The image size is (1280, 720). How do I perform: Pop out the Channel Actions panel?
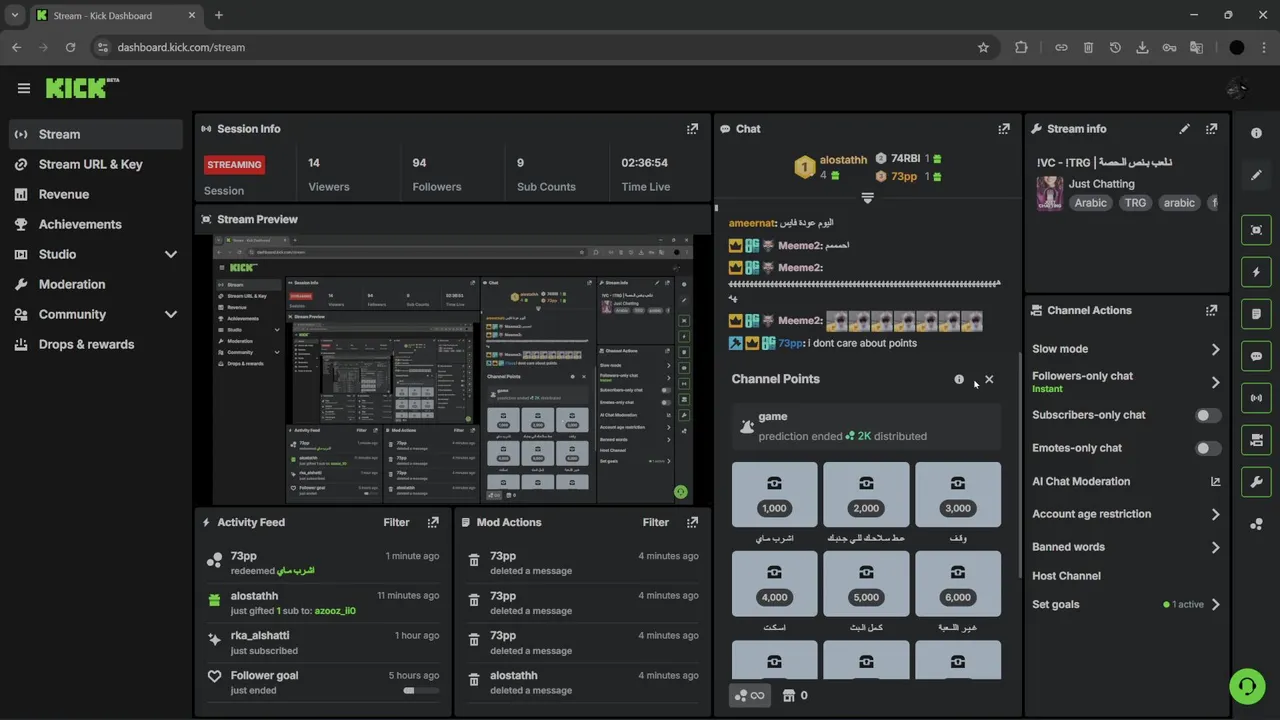[x=1212, y=311]
